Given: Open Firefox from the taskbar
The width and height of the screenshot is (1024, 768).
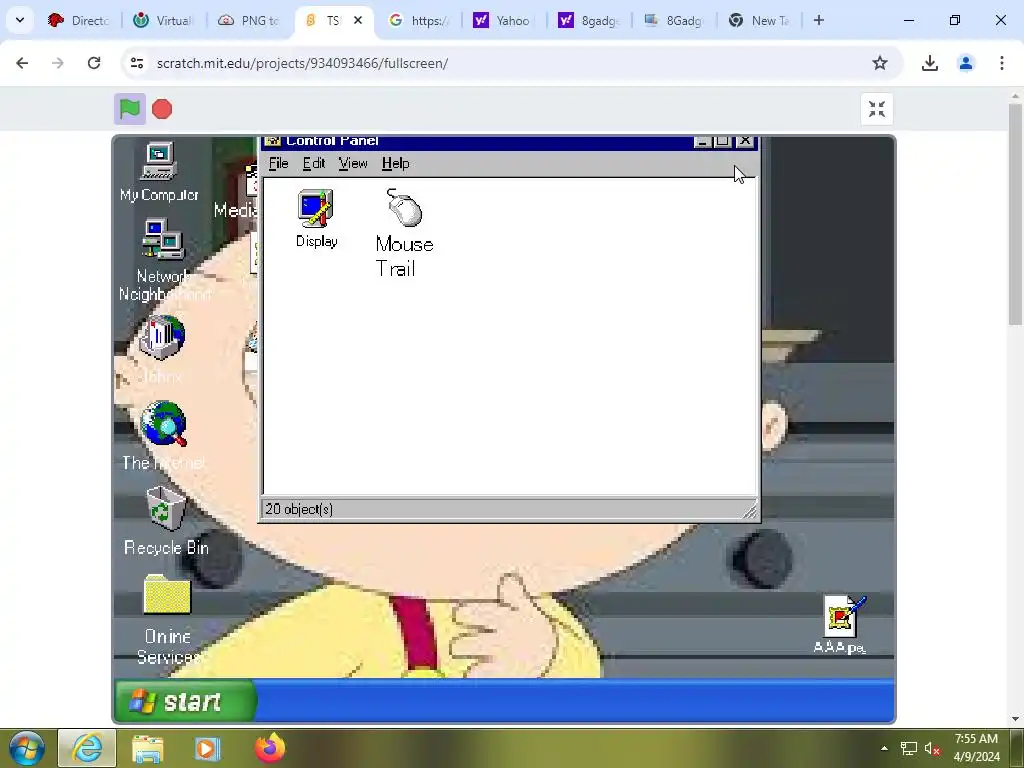Looking at the screenshot, I should 270,748.
